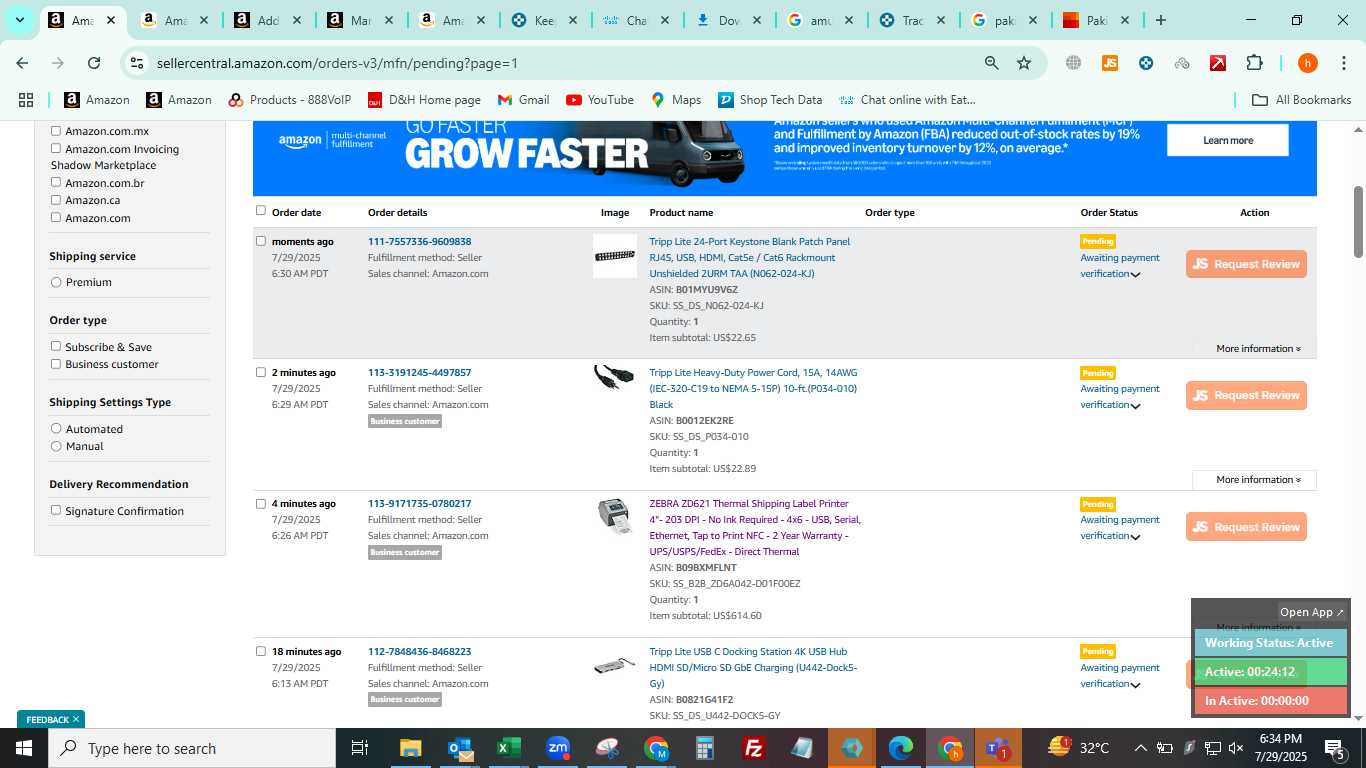Open the Keepa blue circle extension icon
The height and width of the screenshot is (768, 1366).
coord(1146,63)
